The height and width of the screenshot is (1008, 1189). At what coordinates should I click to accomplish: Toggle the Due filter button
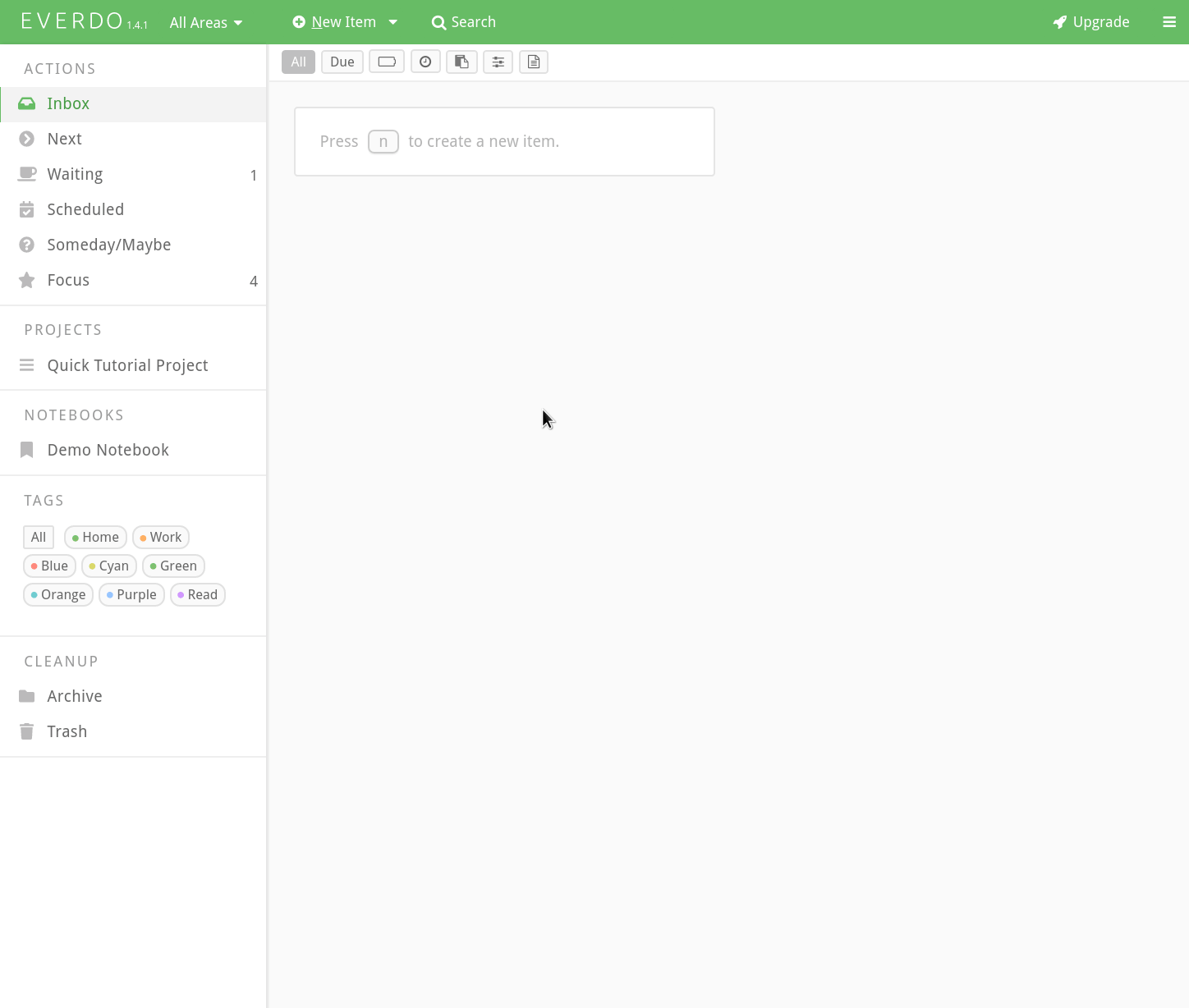tap(342, 62)
